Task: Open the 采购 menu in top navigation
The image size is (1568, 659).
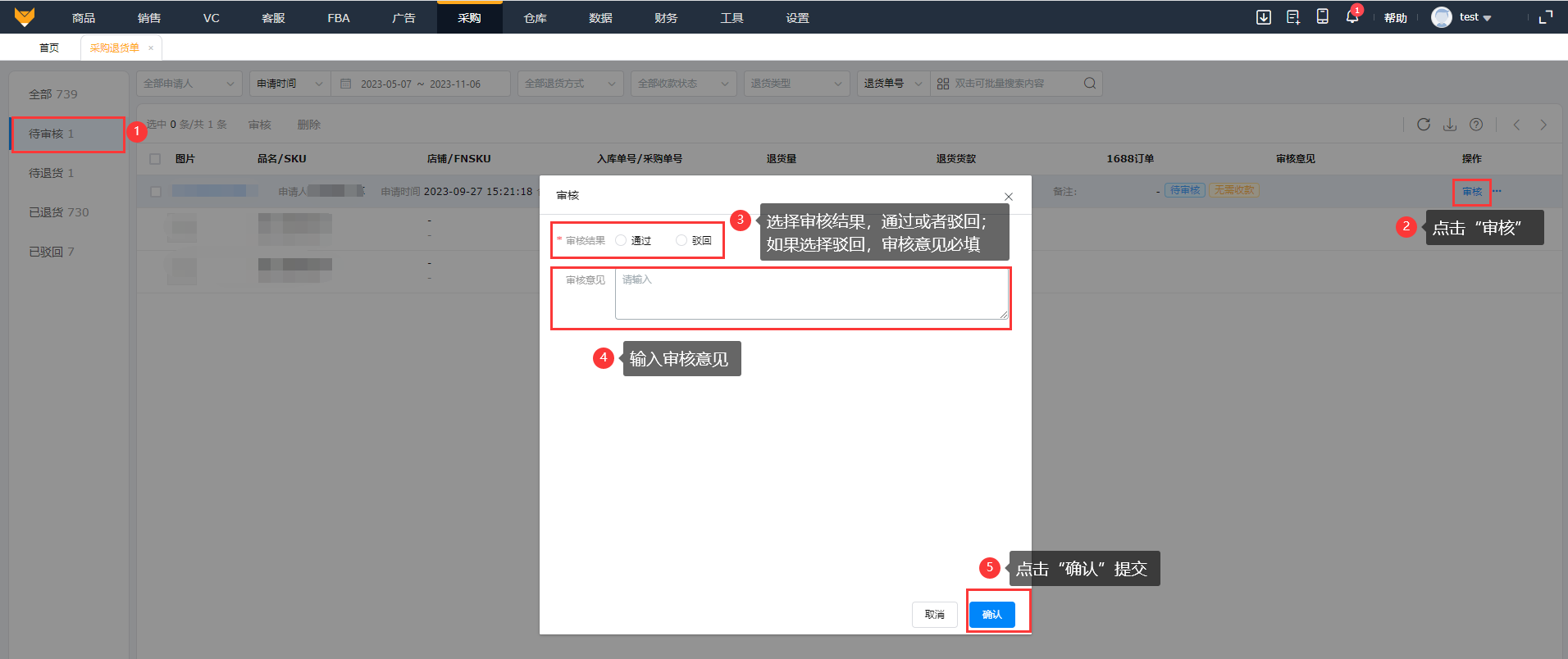Action: (469, 18)
